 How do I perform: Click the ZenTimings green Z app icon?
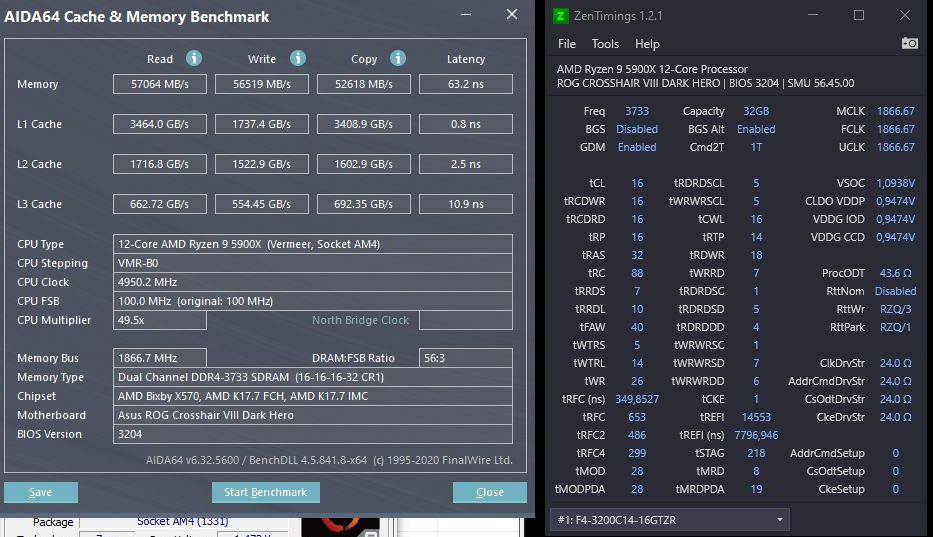560,15
